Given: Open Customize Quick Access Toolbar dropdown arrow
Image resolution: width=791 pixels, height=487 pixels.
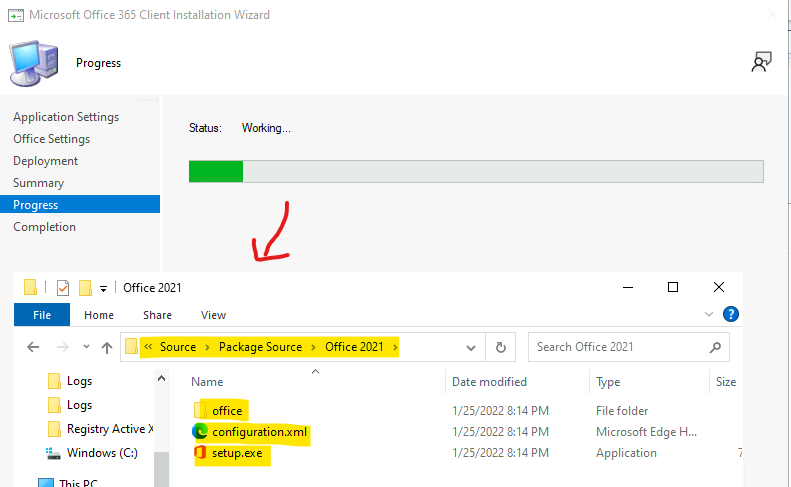Looking at the screenshot, I should [x=104, y=289].
